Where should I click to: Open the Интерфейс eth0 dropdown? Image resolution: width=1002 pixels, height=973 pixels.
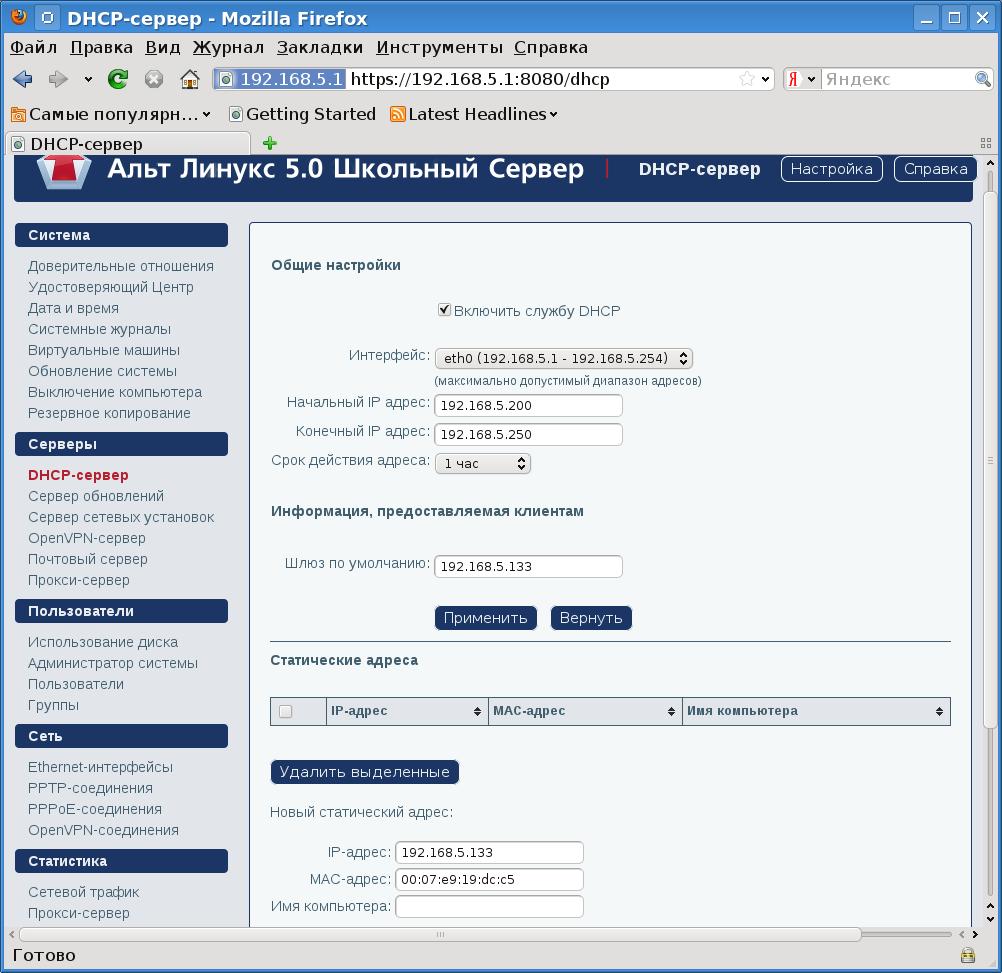563,358
